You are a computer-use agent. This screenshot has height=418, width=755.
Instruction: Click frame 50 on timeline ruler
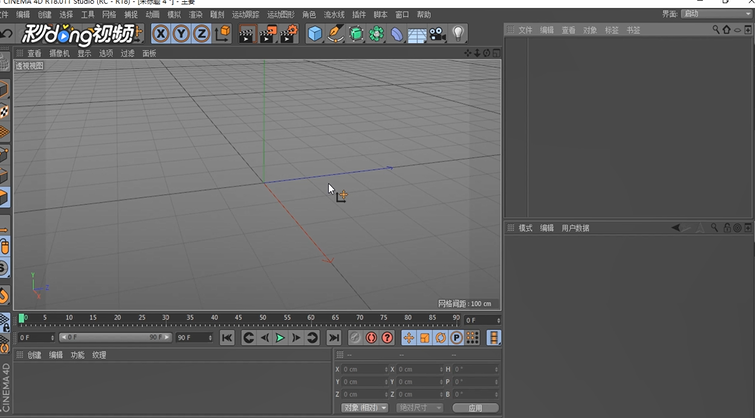(263, 318)
